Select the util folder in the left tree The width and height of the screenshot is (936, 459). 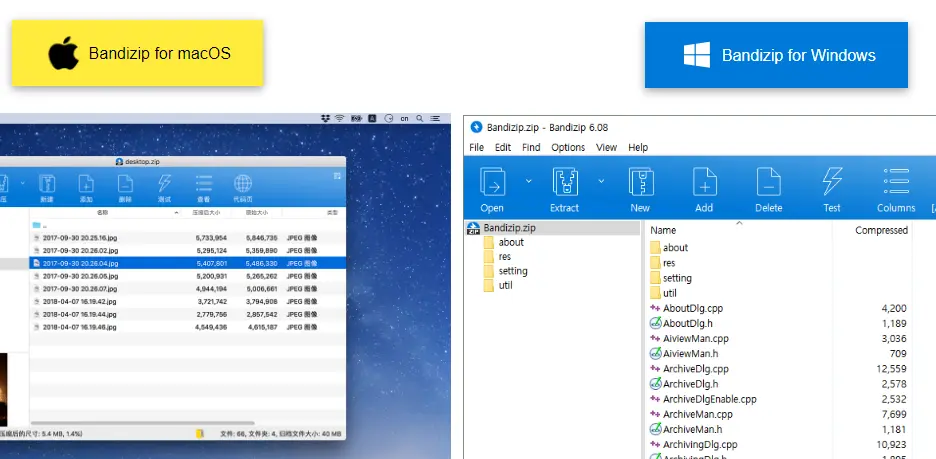pos(505,285)
